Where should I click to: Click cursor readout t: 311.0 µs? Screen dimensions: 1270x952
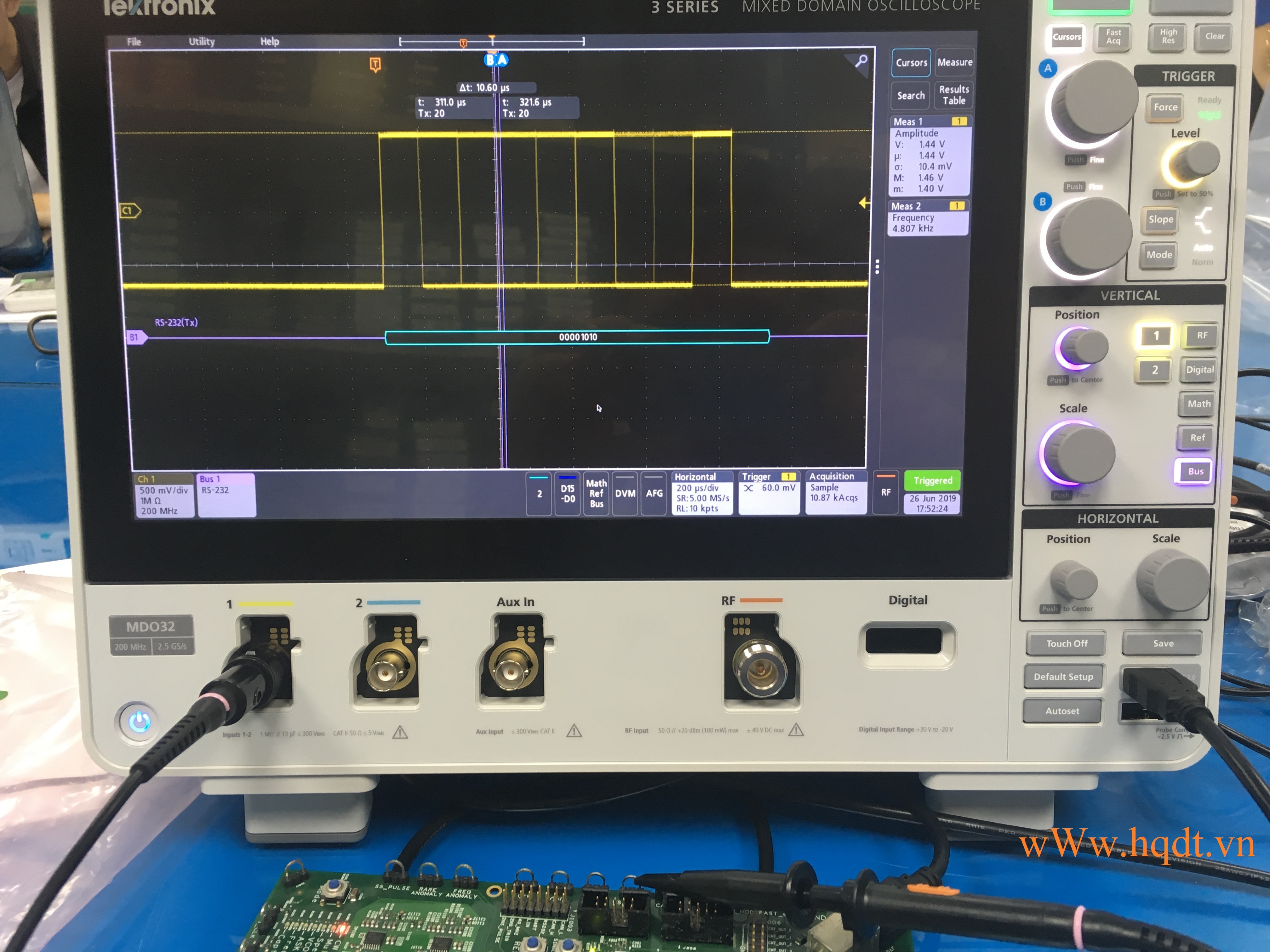click(x=454, y=107)
